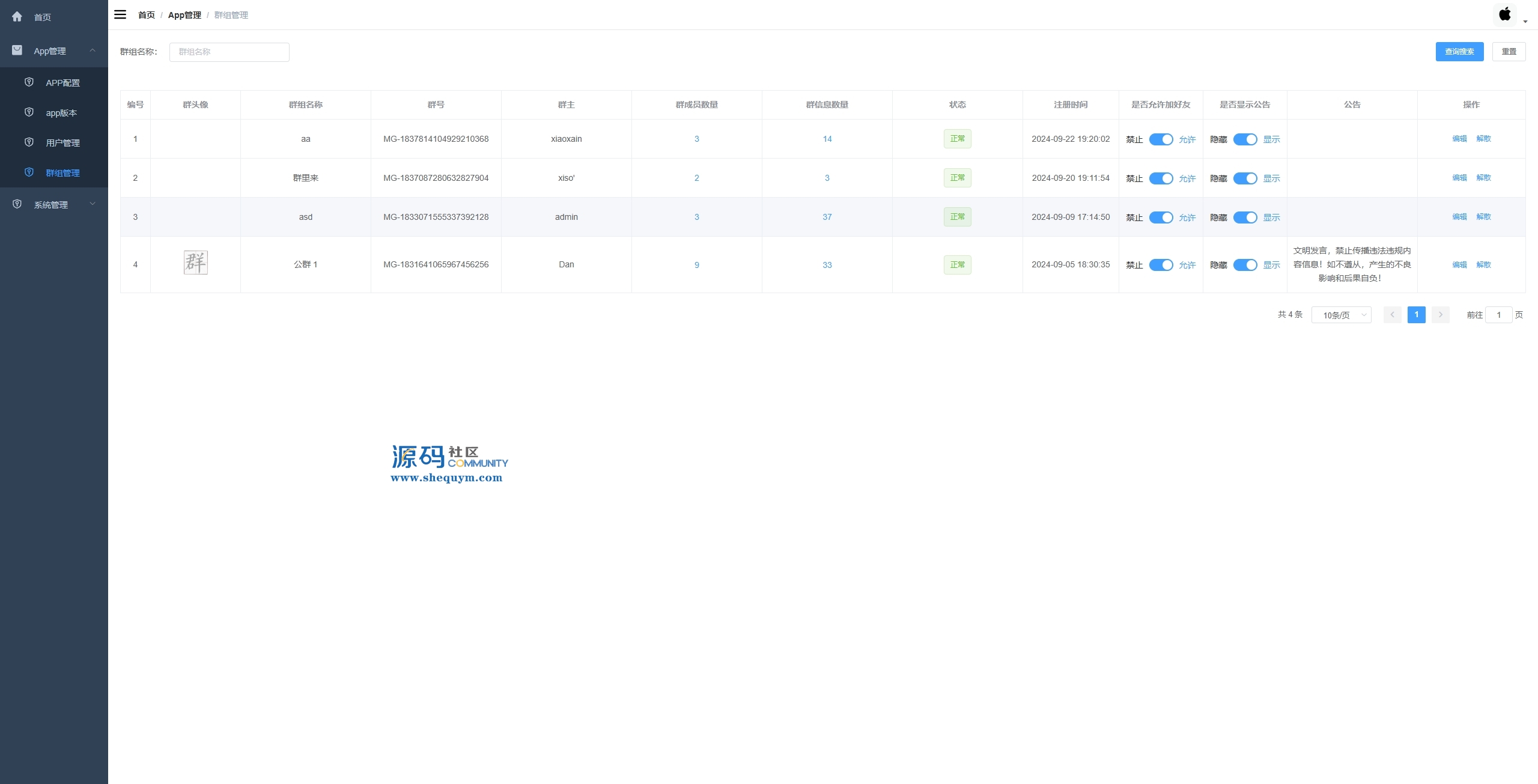This screenshot has width=1538, height=784.
Task: Click the home icon in sidebar
Action: point(17,17)
